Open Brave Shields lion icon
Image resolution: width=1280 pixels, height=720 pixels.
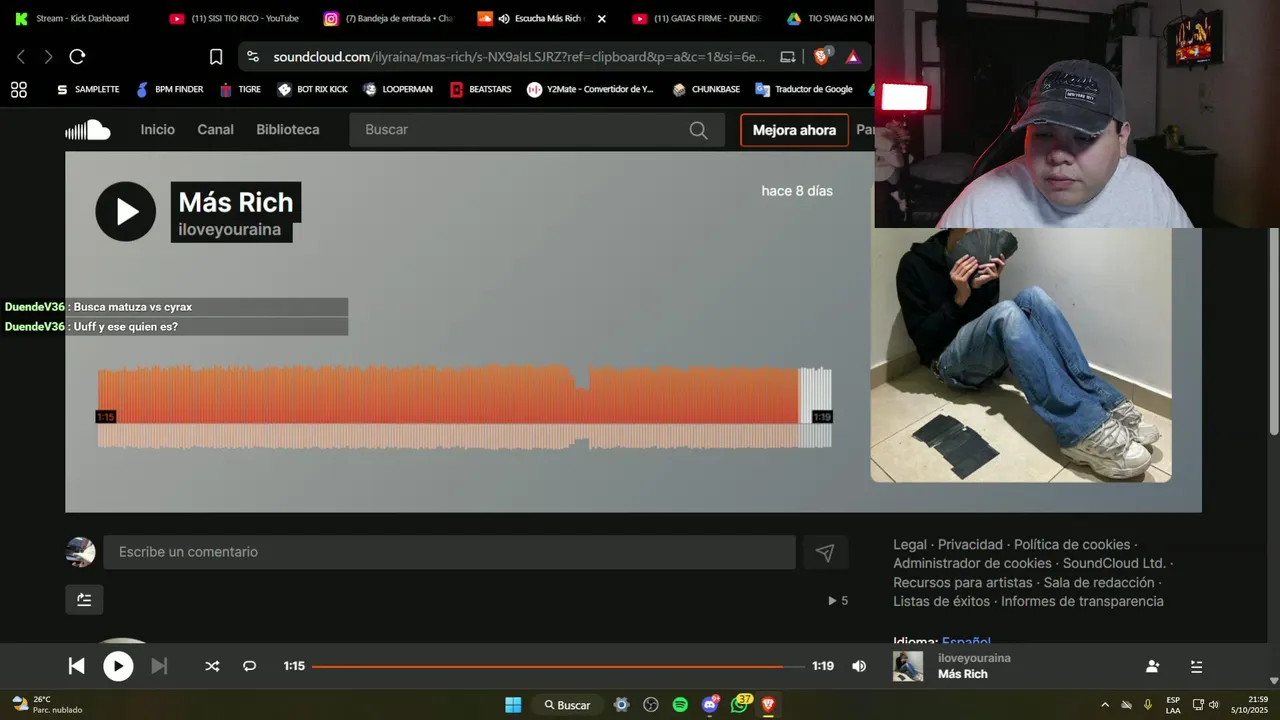(821, 57)
